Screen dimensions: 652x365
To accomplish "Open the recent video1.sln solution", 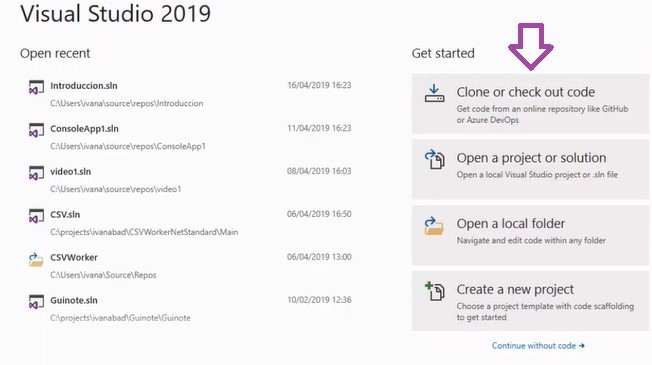I will [x=190, y=180].
